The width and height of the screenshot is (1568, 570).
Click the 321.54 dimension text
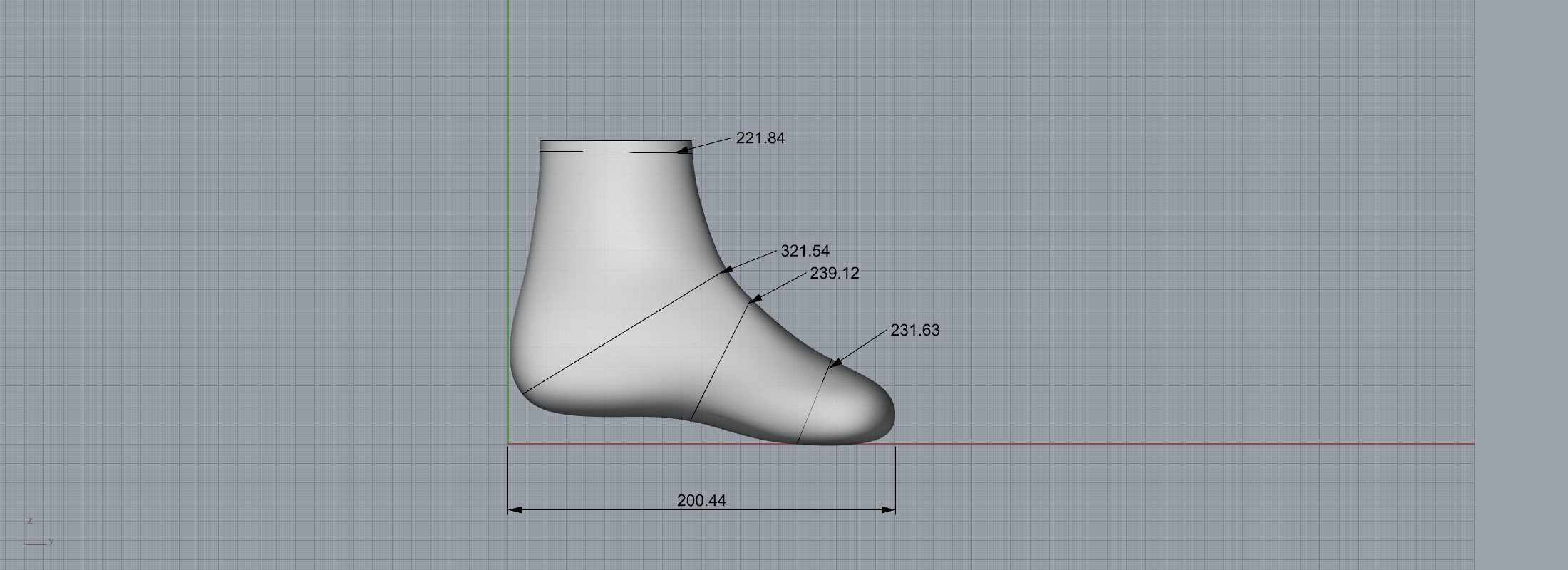coord(805,251)
